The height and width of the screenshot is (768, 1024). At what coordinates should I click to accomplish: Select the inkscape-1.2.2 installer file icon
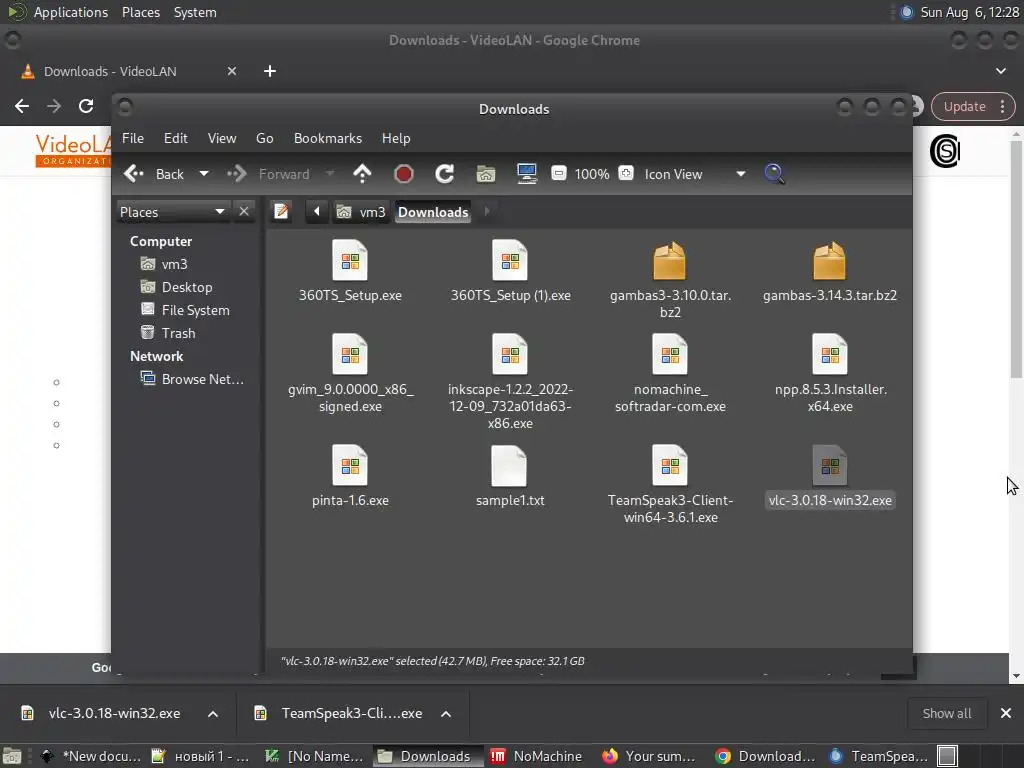pos(510,355)
